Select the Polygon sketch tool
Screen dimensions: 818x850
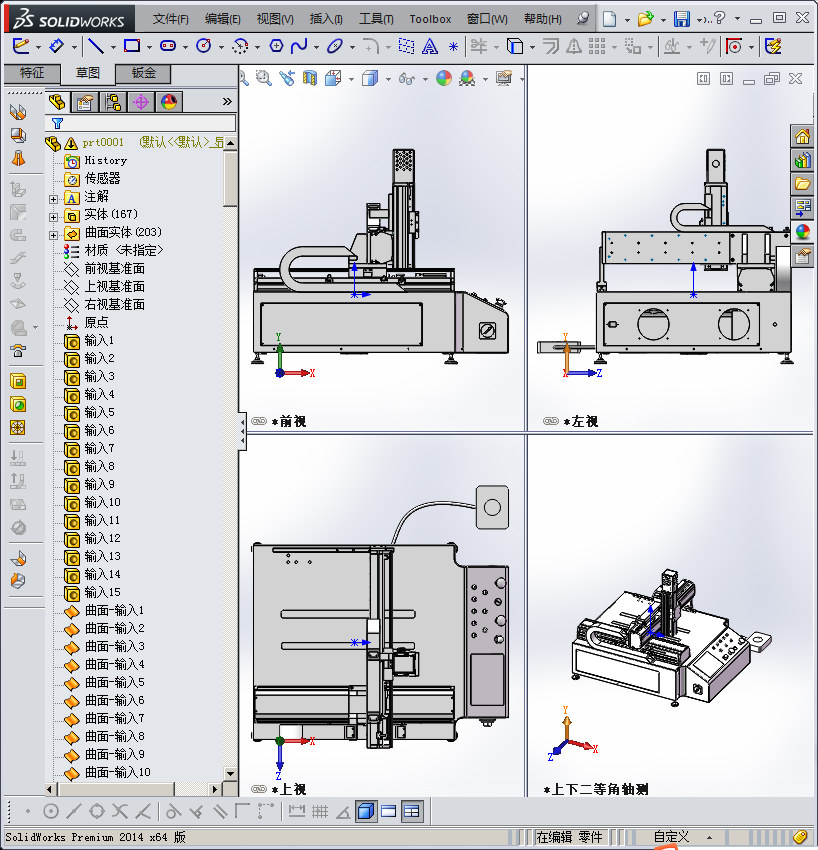click(x=276, y=46)
